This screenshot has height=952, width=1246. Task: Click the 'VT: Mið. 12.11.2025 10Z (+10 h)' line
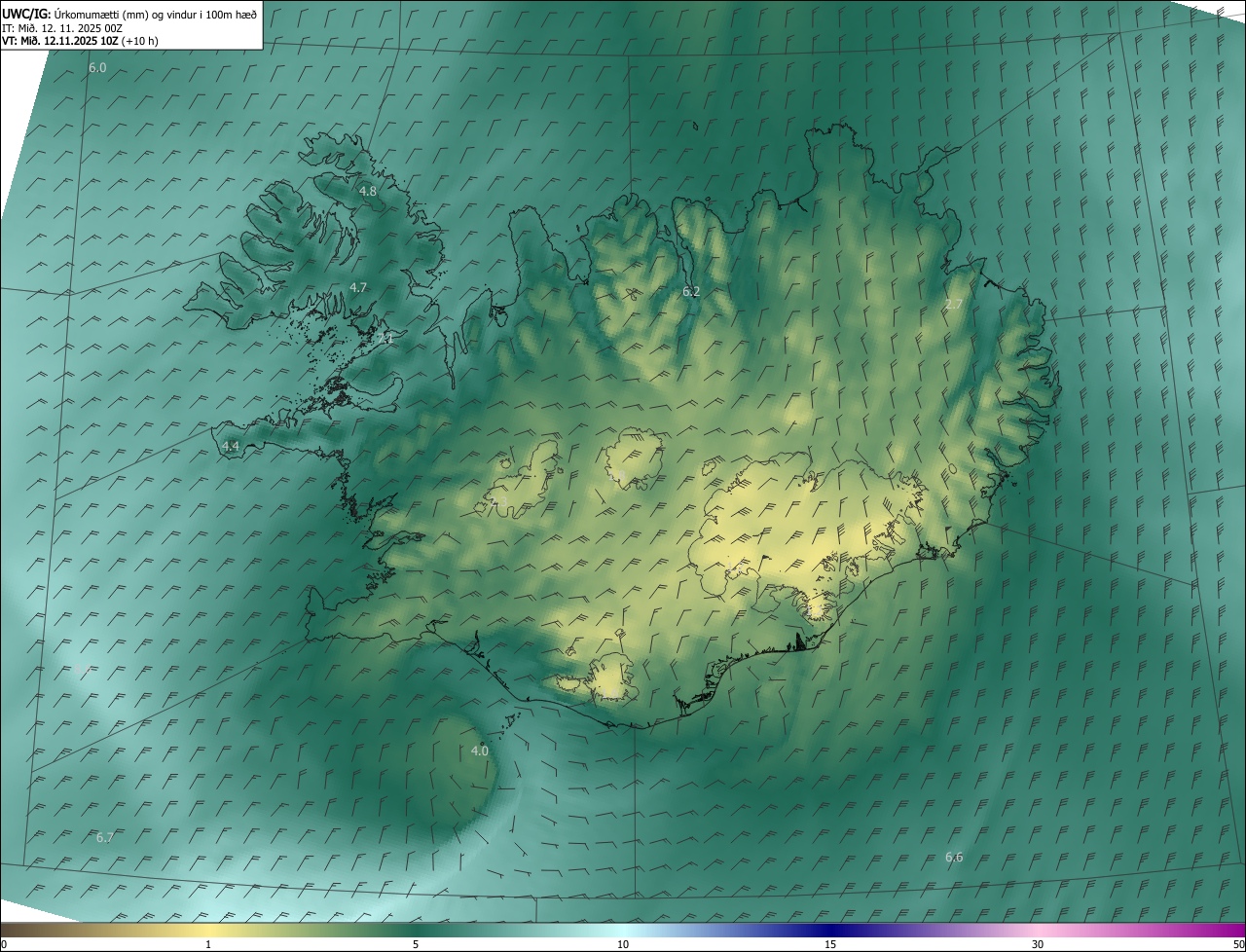(x=80, y=41)
